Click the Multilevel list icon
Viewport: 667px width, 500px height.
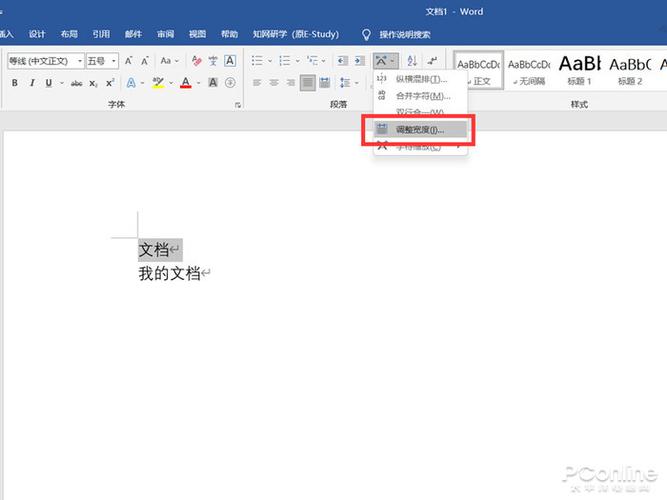point(312,61)
